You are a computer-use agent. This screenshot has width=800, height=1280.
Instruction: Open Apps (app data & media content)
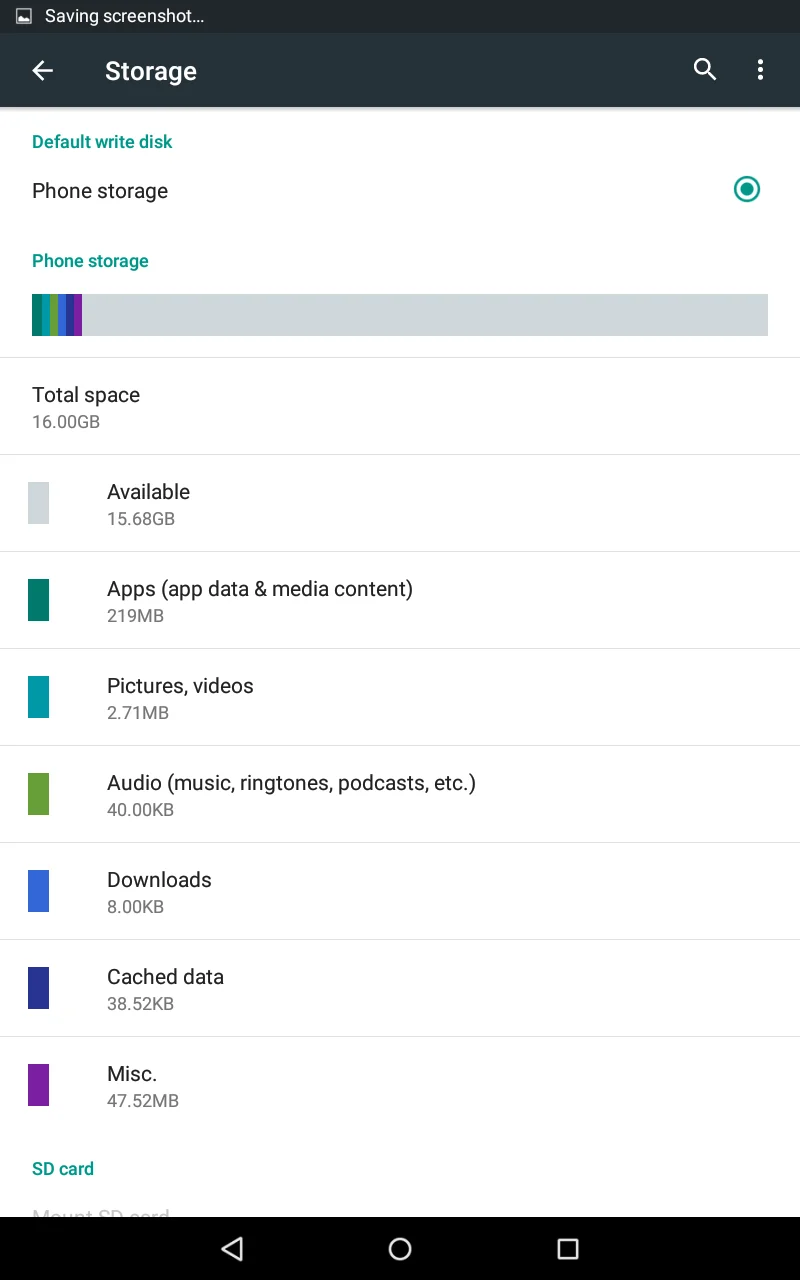pos(260,600)
